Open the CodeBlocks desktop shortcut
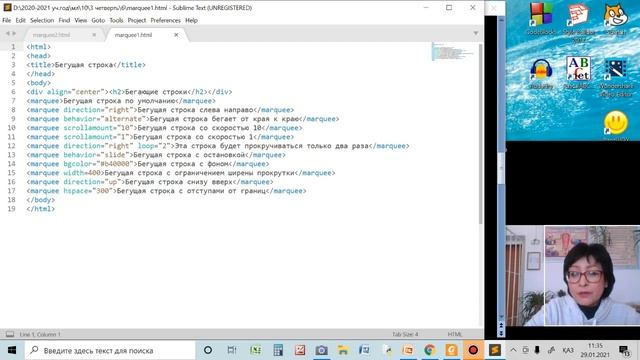 pos(541,18)
